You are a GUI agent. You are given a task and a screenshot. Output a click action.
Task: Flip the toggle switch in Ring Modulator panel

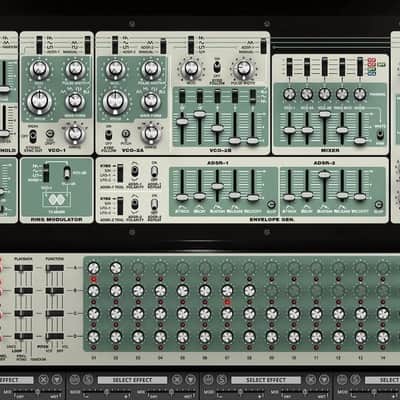tap(67, 172)
